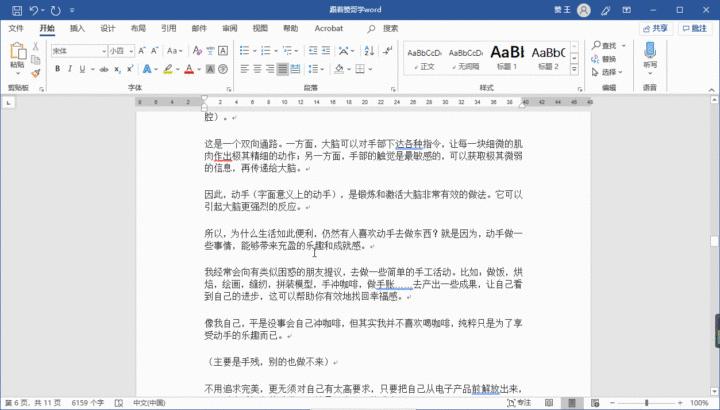Toggle character shading

point(210,69)
